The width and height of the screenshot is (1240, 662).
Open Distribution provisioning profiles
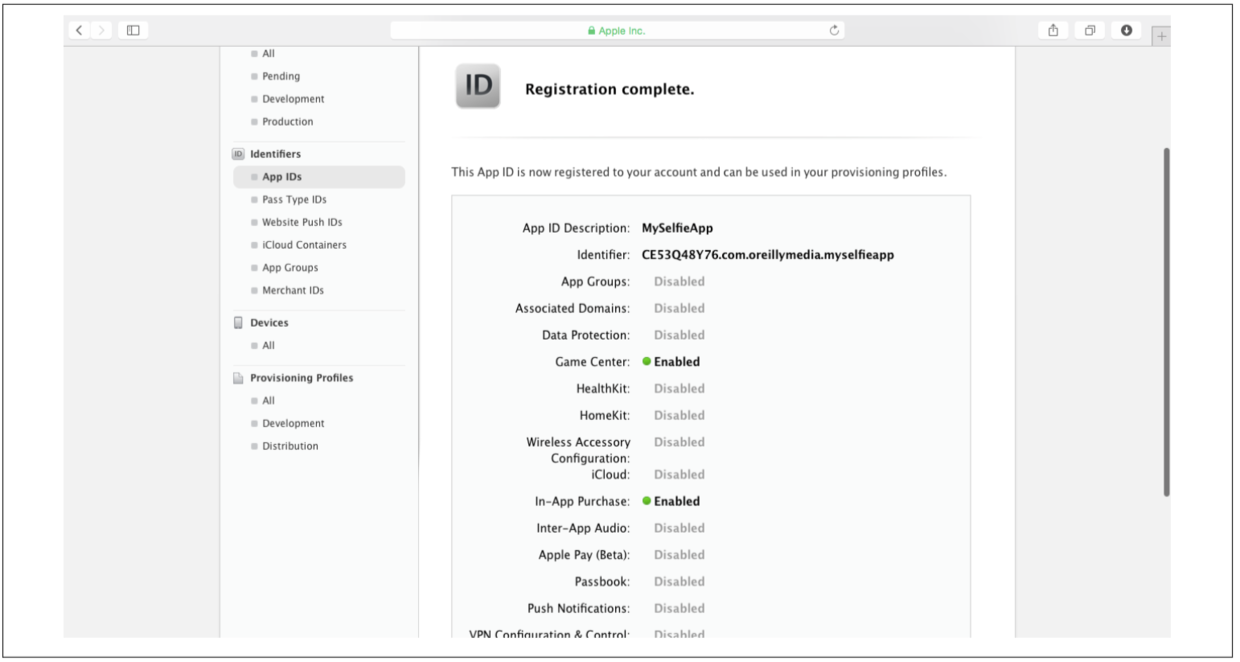click(290, 446)
